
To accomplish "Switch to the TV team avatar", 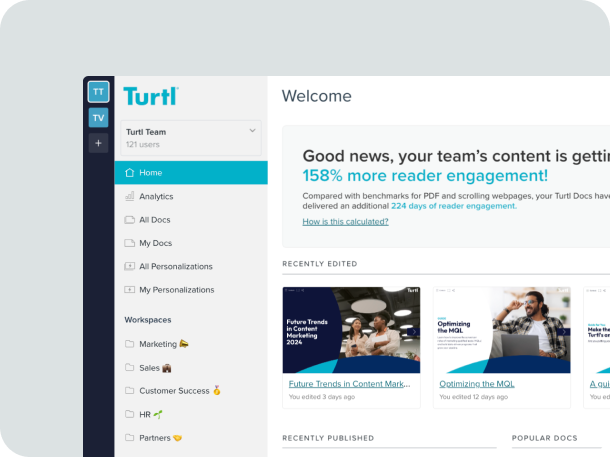I will click(98, 117).
